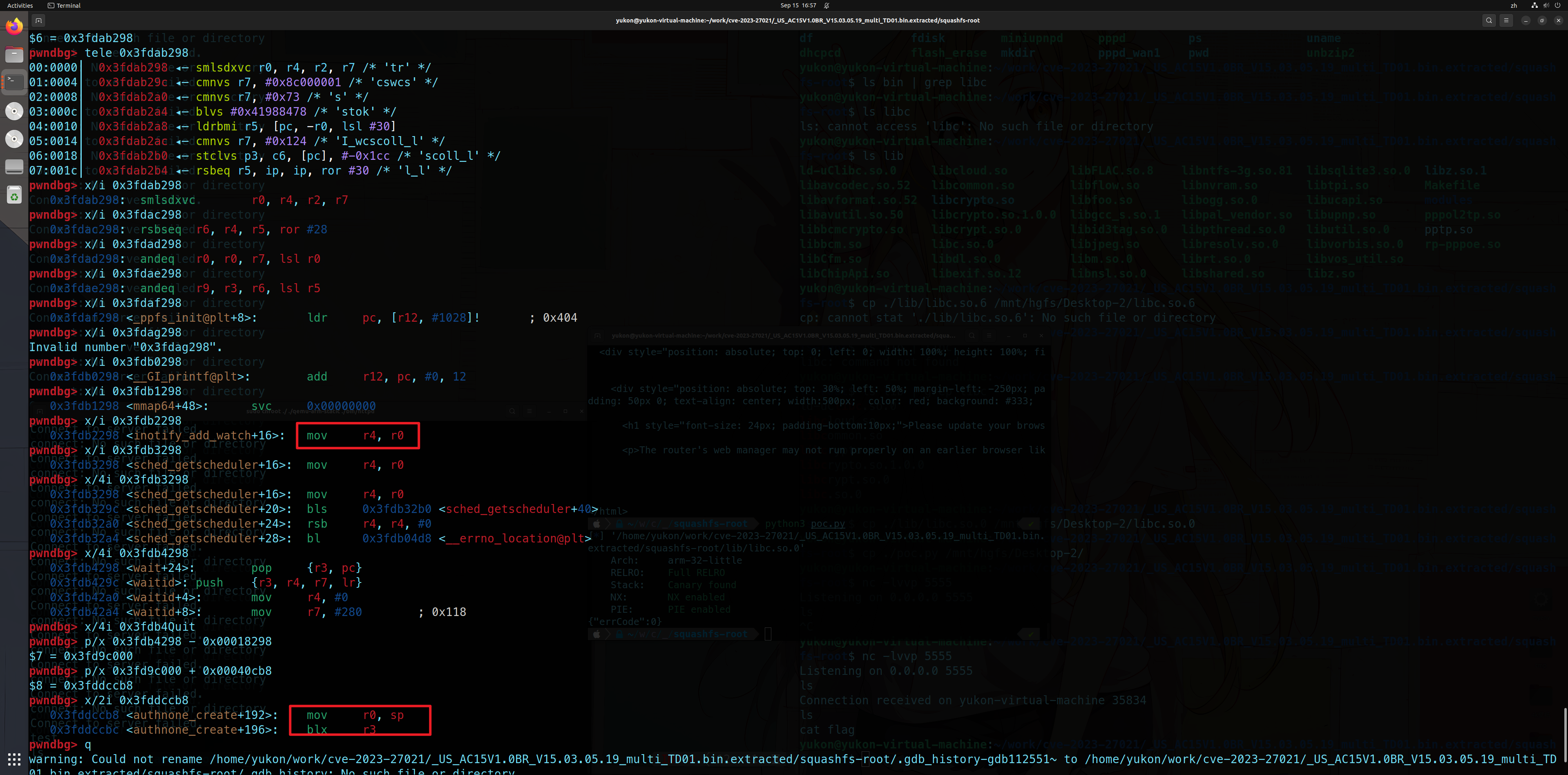Open the wired network status icon
The height and width of the screenshot is (775, 1568).
pyautogui.click(x=1534, y=5)
